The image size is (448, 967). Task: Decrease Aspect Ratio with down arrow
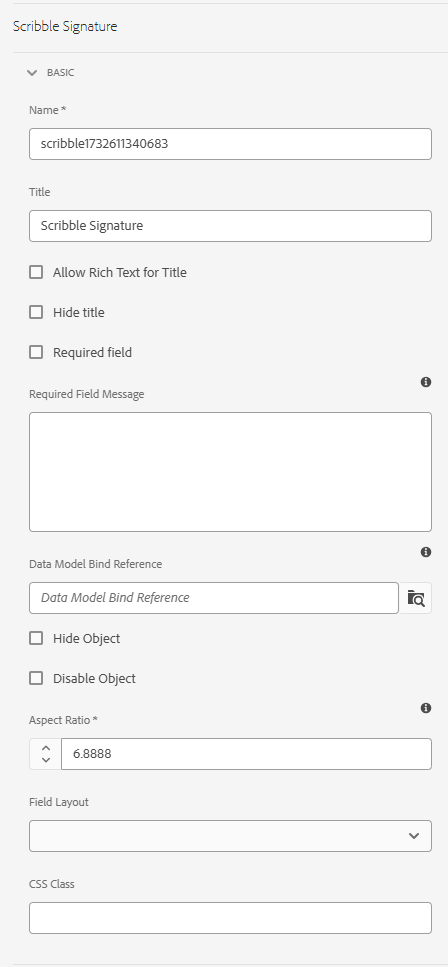pos(46,760)
